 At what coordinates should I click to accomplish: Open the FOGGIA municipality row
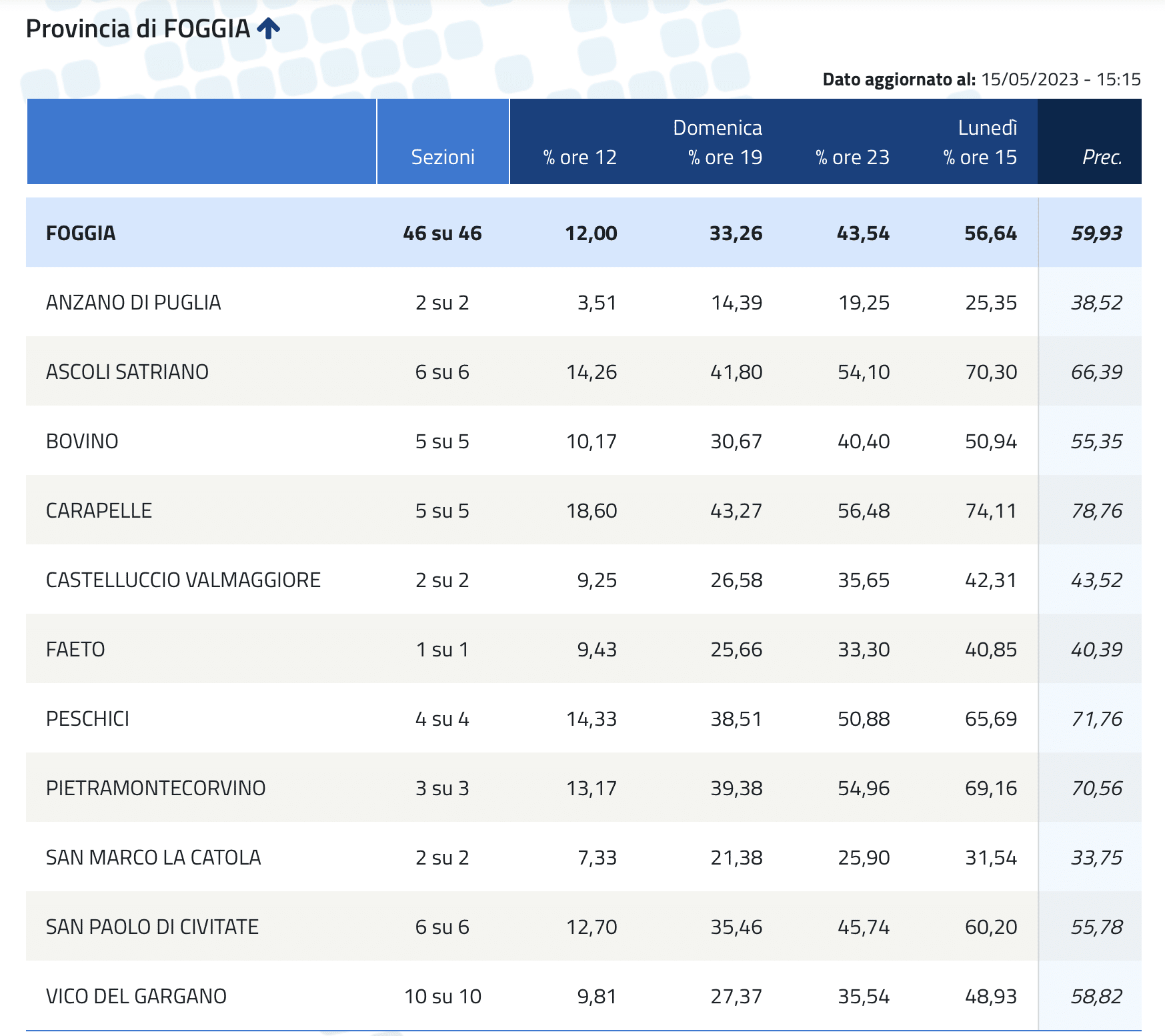tap(81, 233)
